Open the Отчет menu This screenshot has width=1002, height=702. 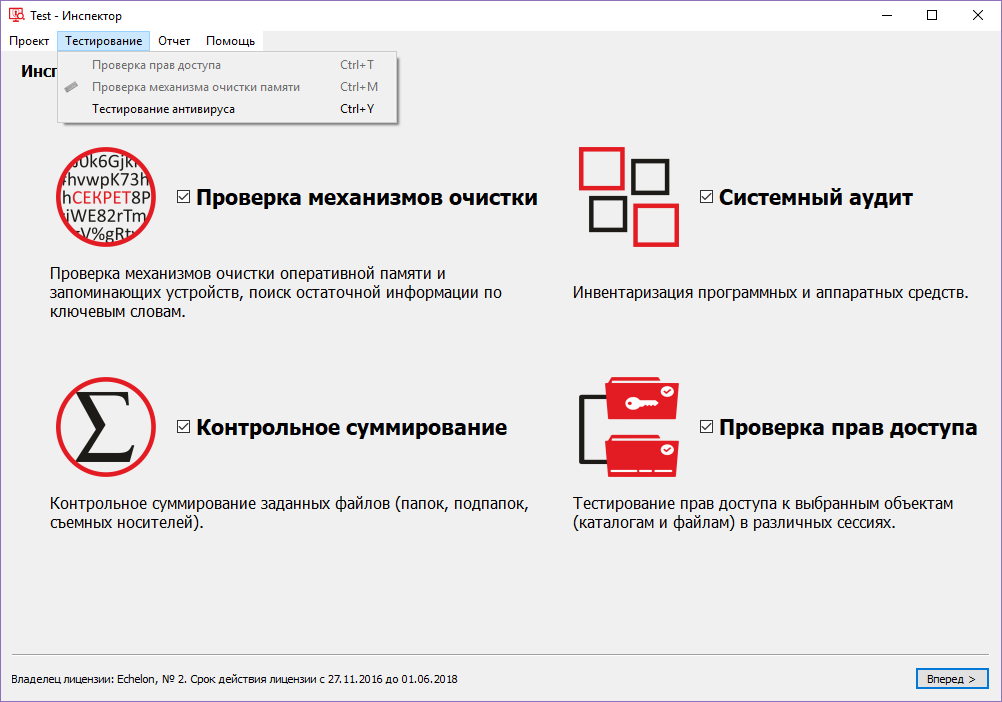point(173,41)
